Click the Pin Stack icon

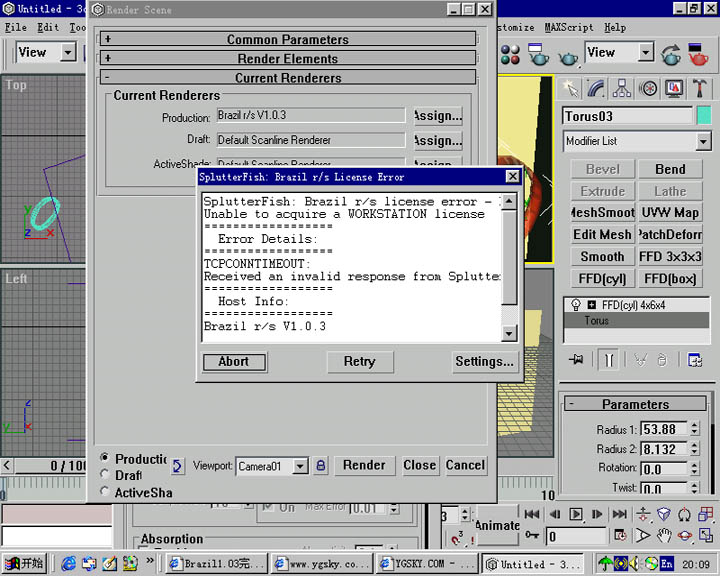pos(576,360)
